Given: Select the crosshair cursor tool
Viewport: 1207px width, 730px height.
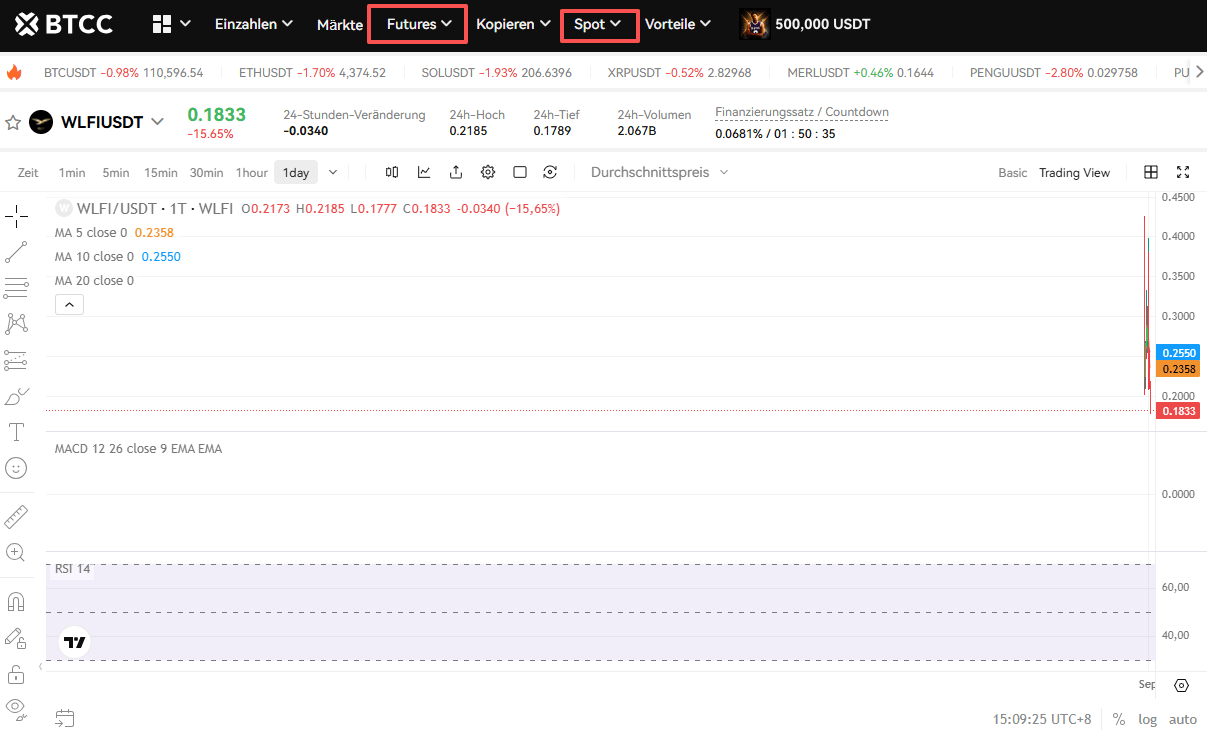Looking at the screenshot, I should coord(16,217).
